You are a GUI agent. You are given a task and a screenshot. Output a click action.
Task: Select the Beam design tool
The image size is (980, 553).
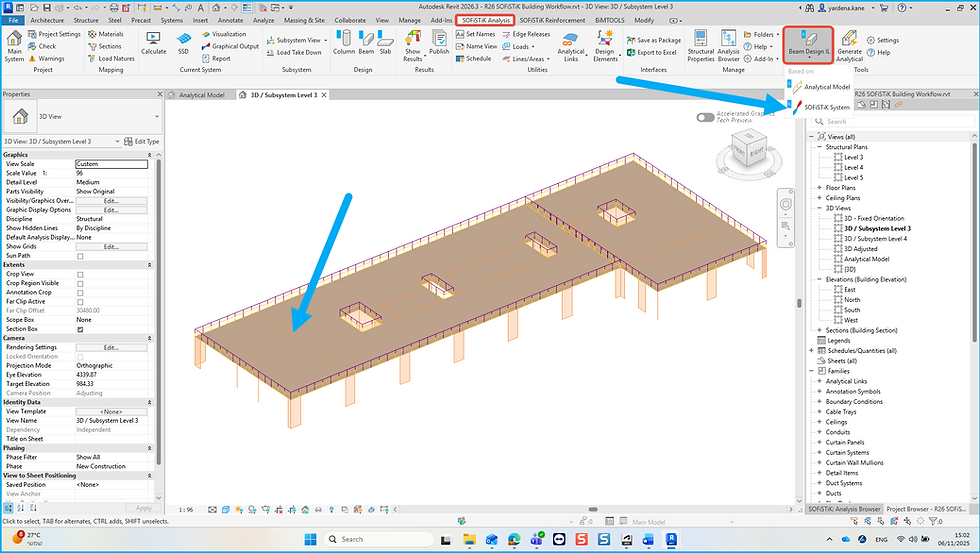pos(366,42)
